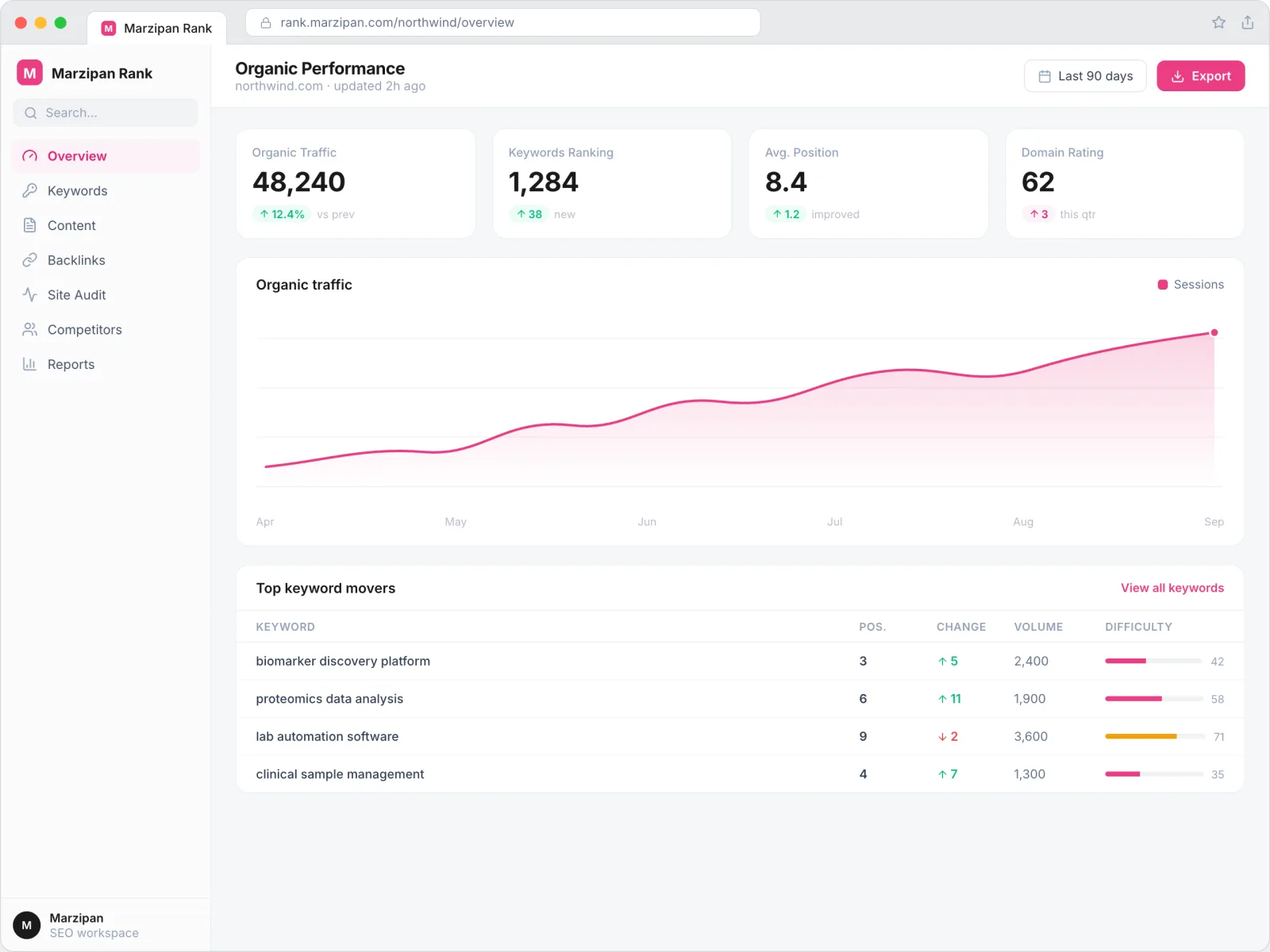Click the 1.2 position improvement badge
This screenshot has height=952, width=1270.
[x=786, y=214]
